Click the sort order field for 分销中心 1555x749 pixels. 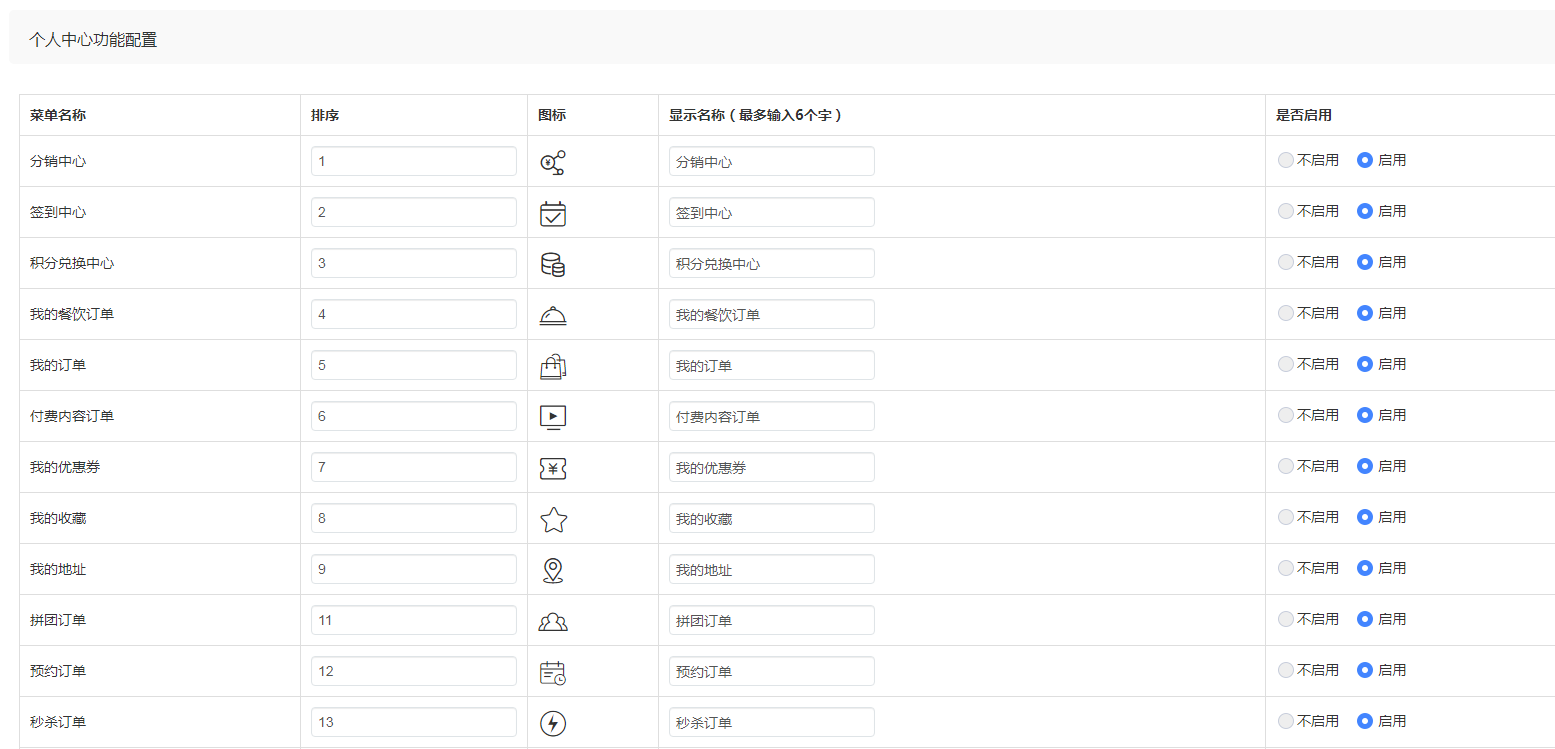414,161
